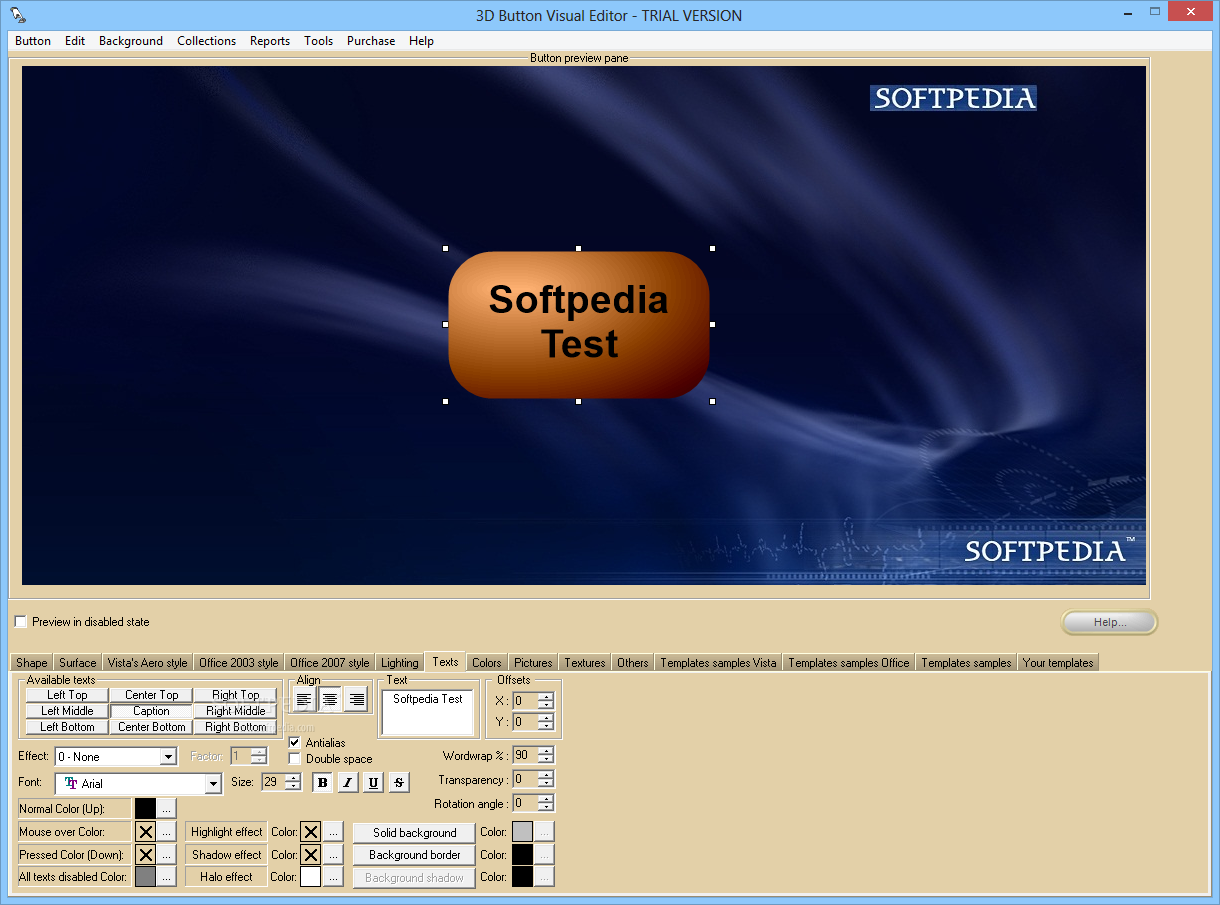Set text alignment to center
1220x905 pixels.
[x=330, y=699]
